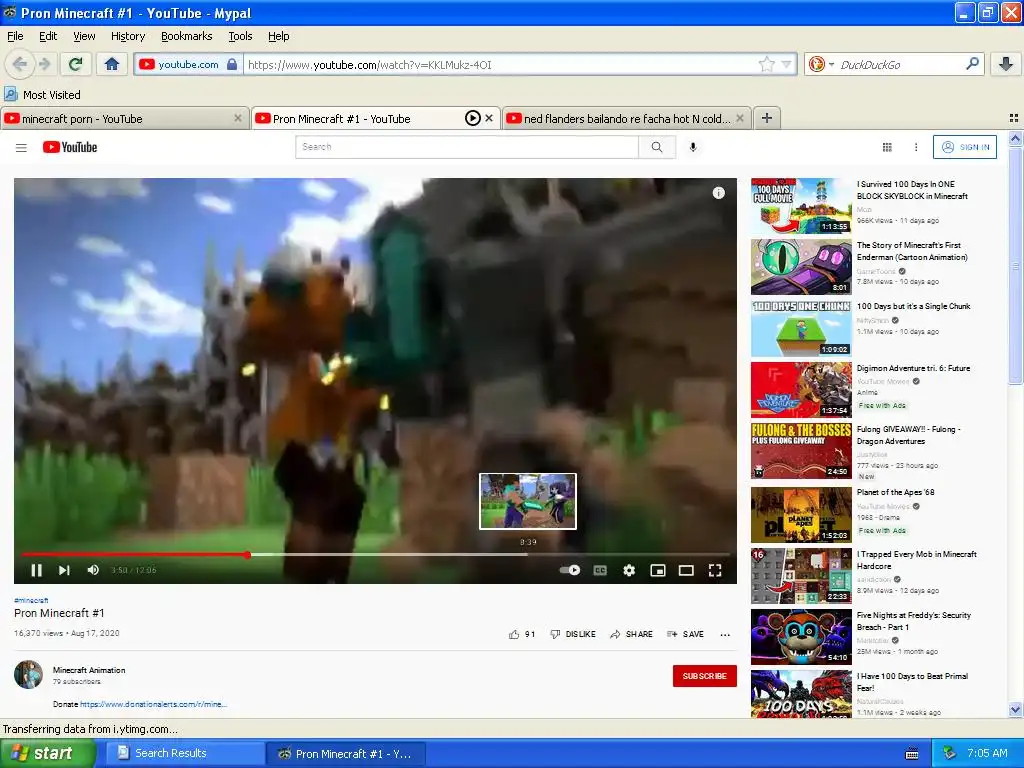This screenshot has width=1024, height=768.
Task: Open player settings gear
Action: 629,570
